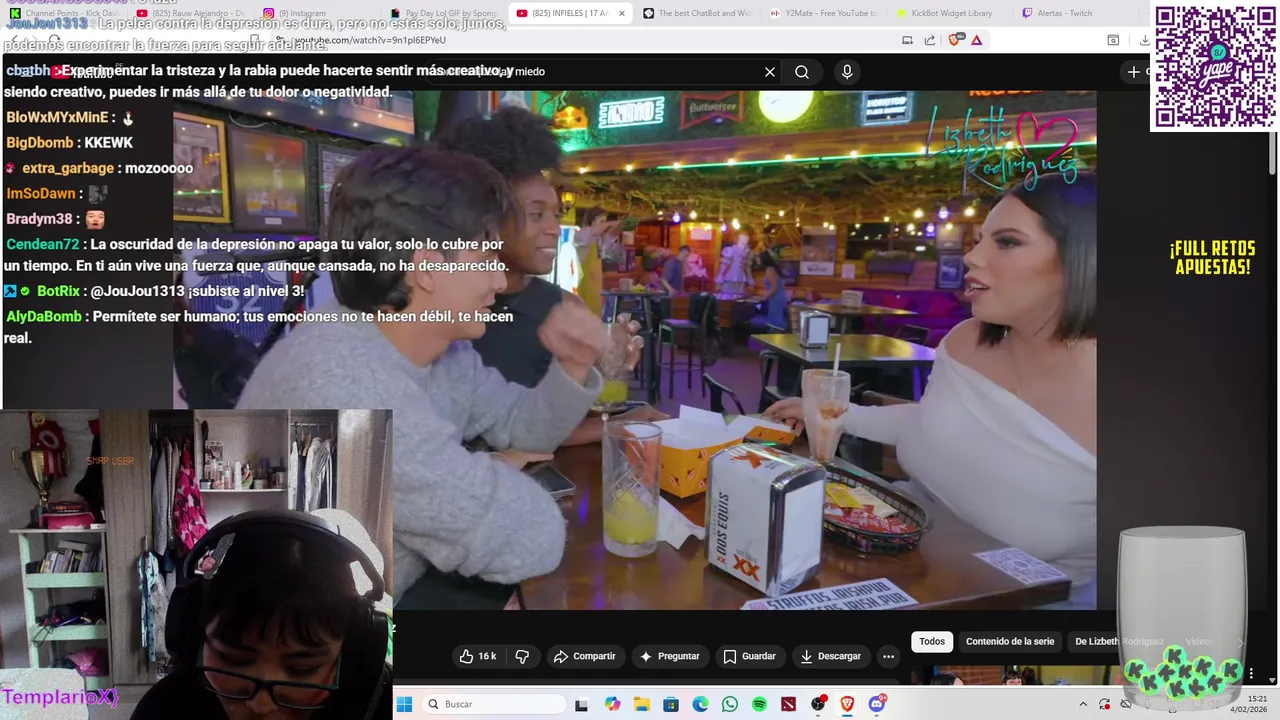Click the Descargar download button

click(830, 656)
